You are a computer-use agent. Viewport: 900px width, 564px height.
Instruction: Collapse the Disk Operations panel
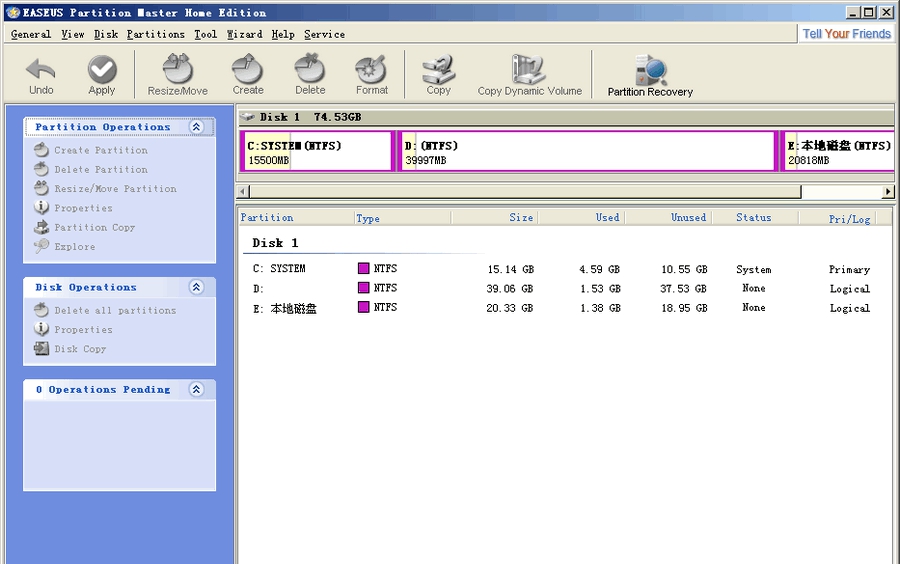click(196, 287)
